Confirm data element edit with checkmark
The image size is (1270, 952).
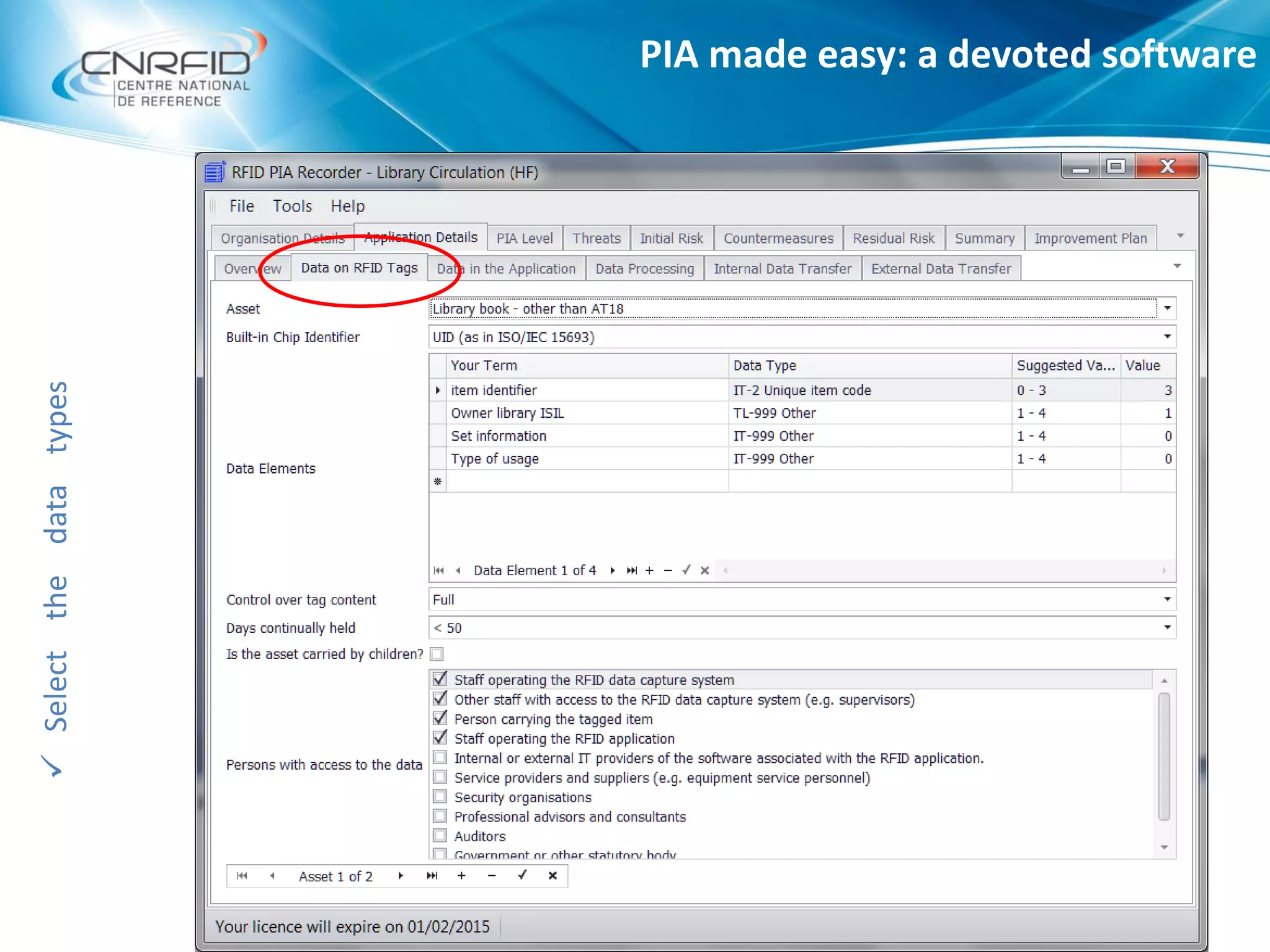[686, 570]
